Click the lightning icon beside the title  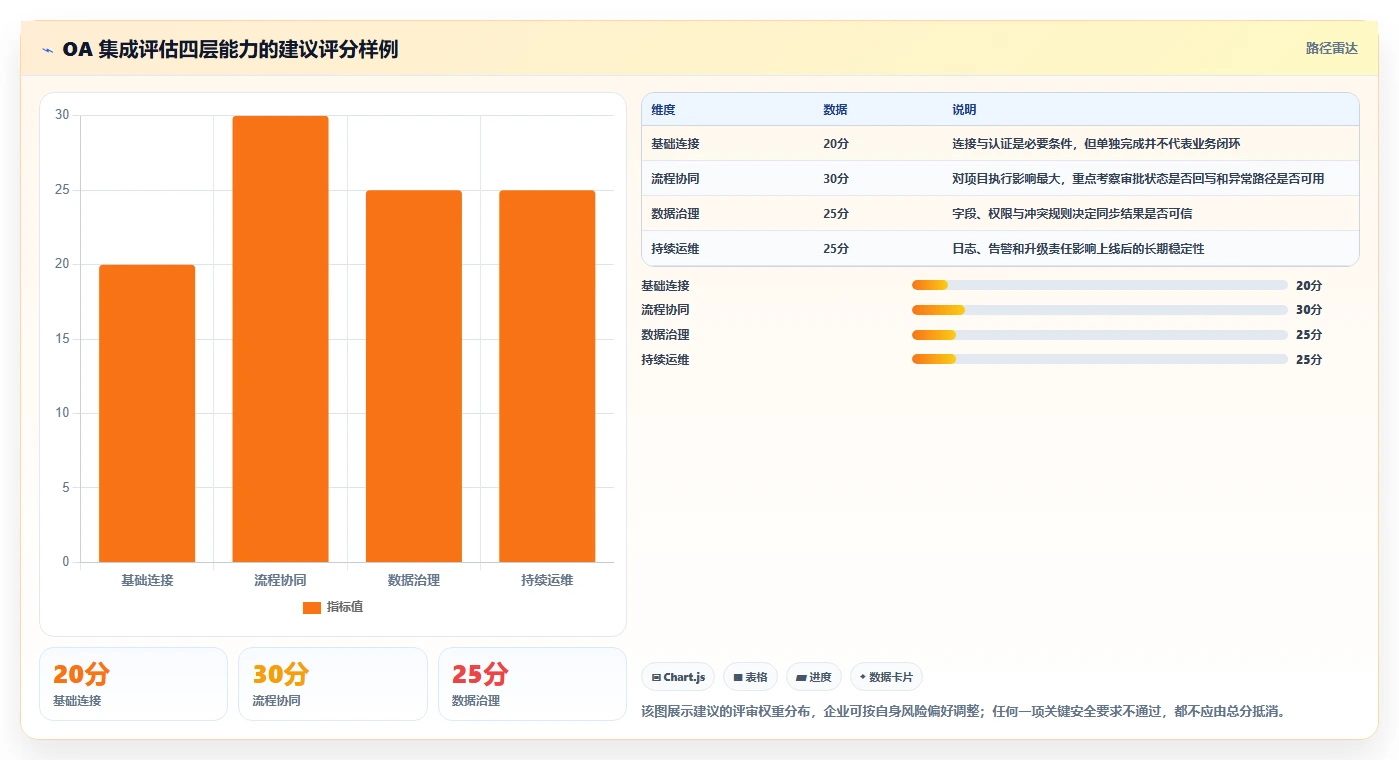(x=47, y=50)
